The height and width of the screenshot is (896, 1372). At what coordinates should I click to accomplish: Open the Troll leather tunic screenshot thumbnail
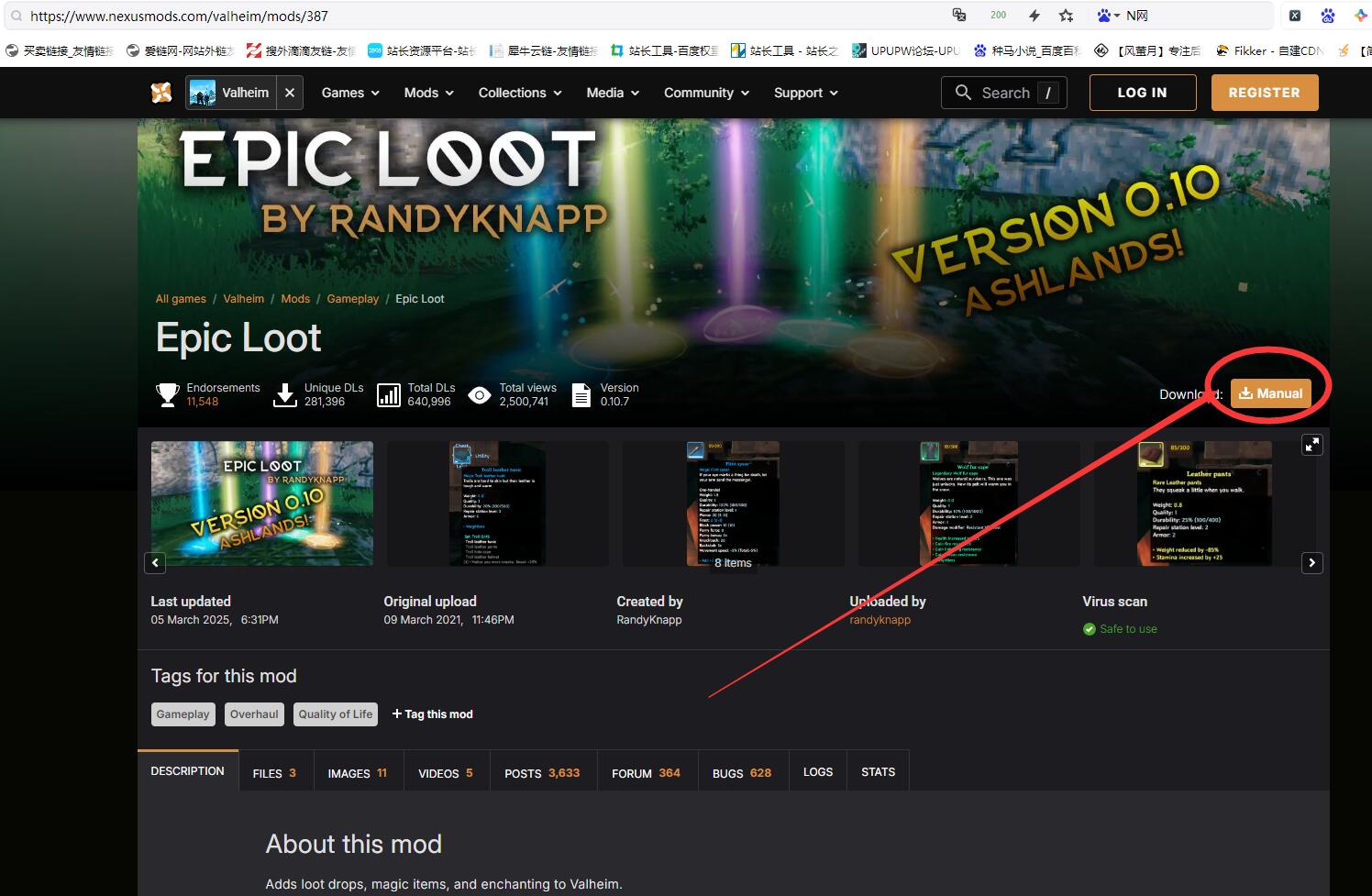pos(498,503)
